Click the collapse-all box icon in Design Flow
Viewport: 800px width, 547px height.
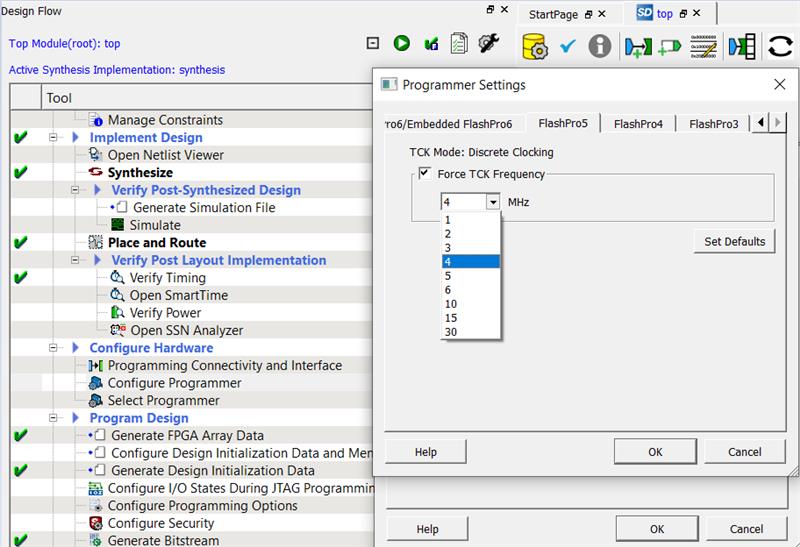coord(373,43)
